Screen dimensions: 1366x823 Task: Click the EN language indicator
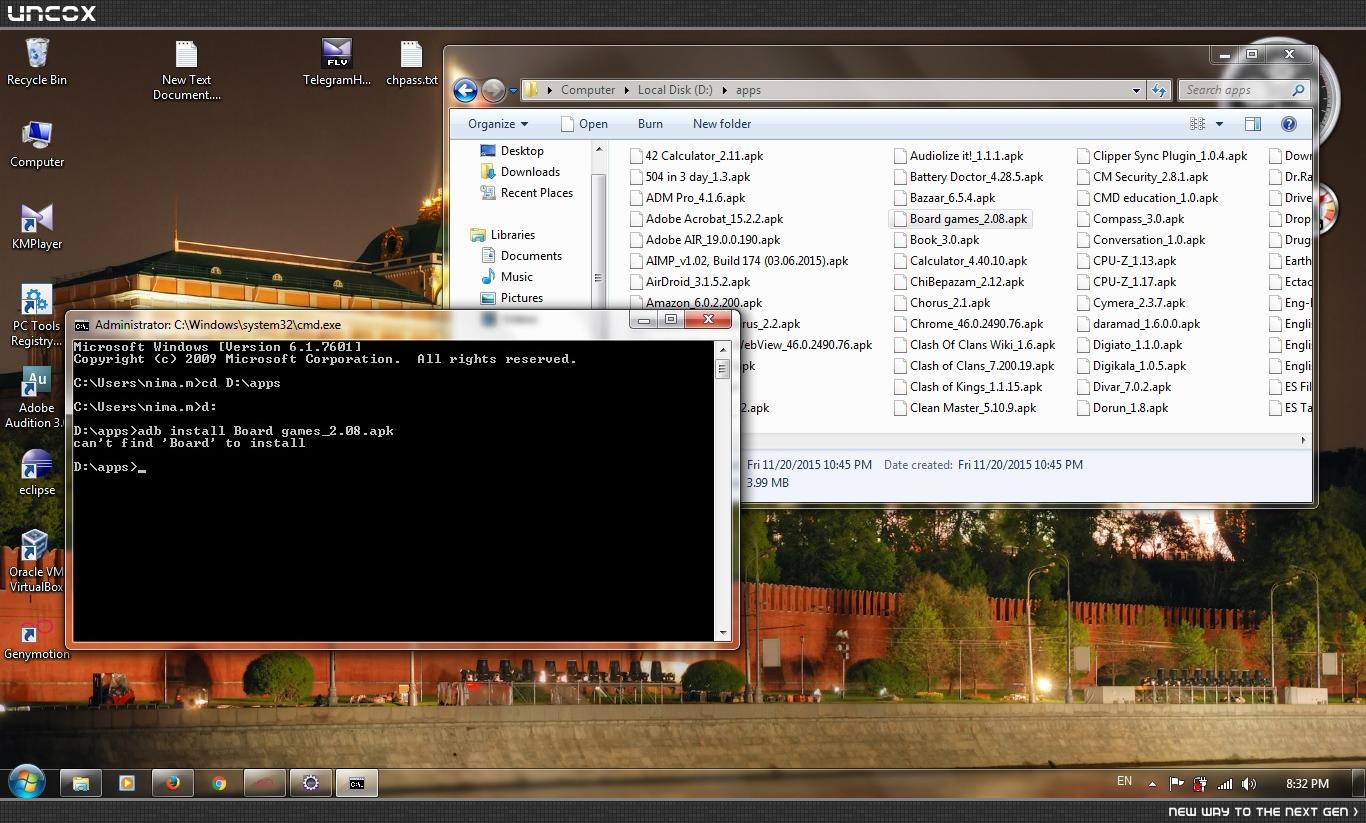(1124, 782)
